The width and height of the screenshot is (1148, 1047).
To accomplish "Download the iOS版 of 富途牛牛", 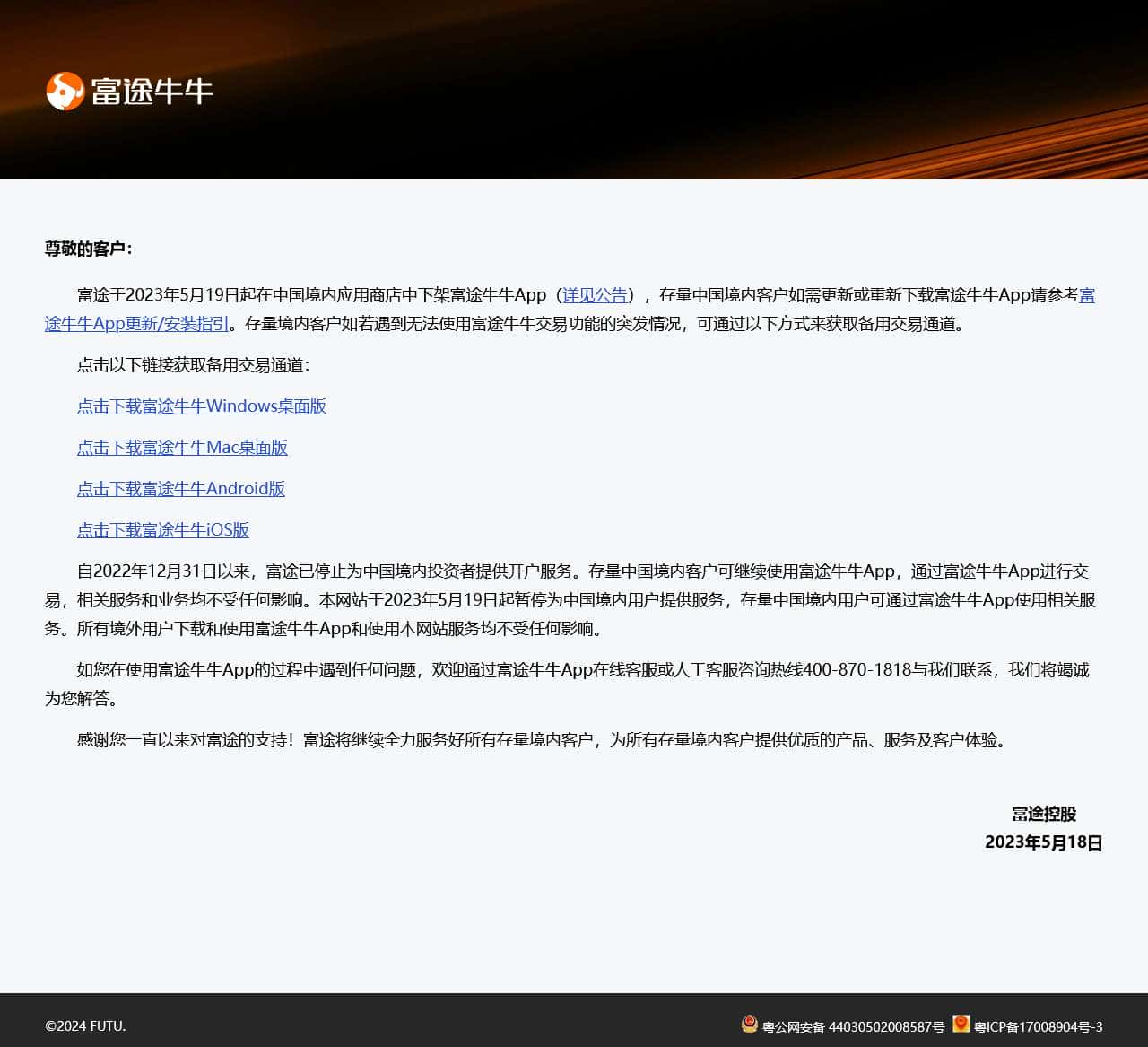I will click(162, 530).
